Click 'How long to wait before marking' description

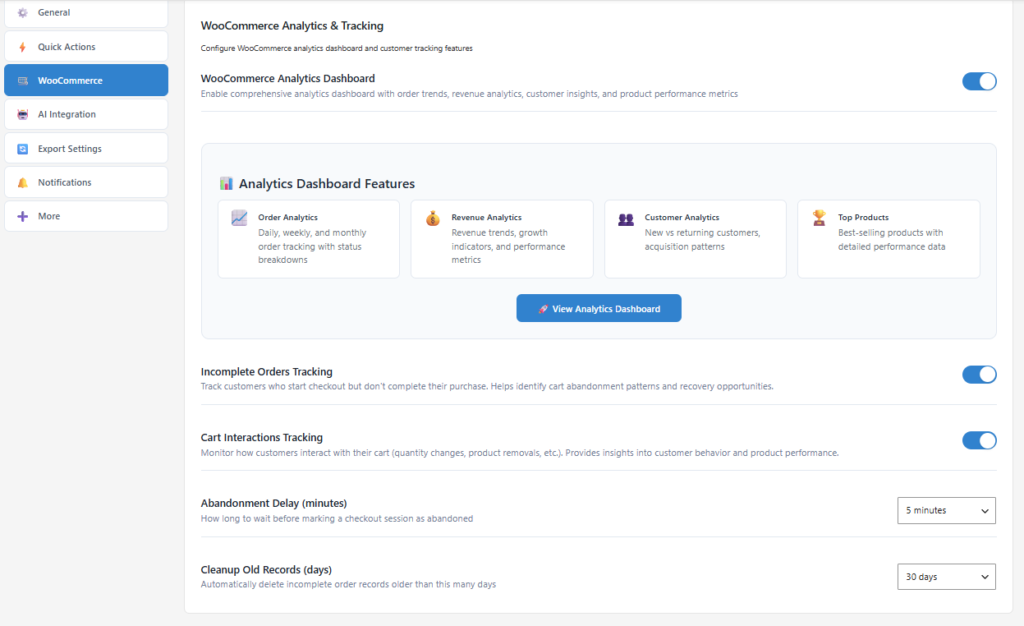pyautogui.click(x=337, y=519)
